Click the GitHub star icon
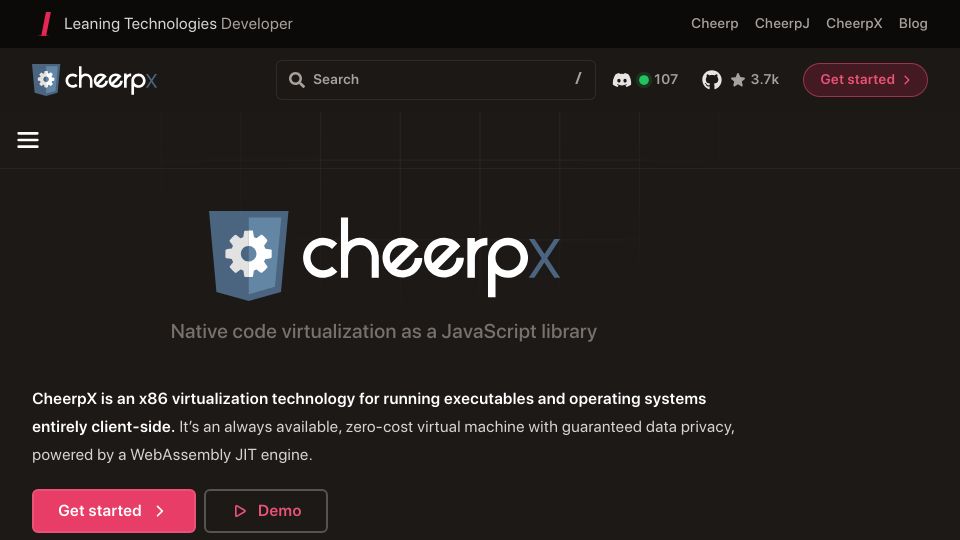This screenshot has width=960, height=540. click(738, 80)
